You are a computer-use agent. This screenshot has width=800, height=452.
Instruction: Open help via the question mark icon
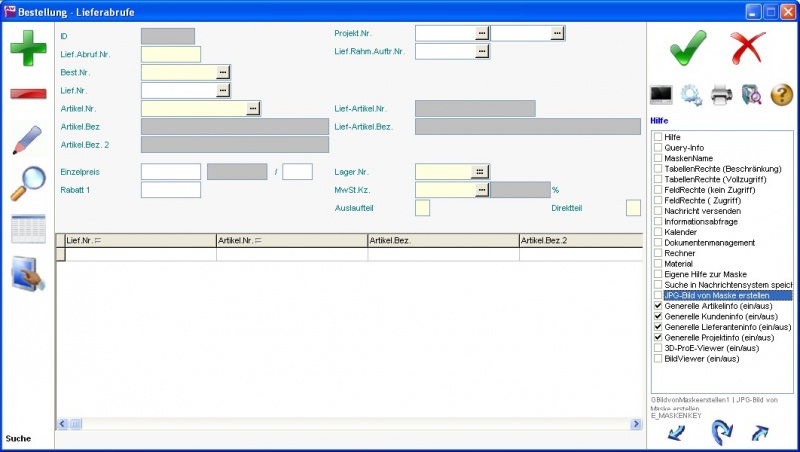pyautogui.click(x=782, y=95)
